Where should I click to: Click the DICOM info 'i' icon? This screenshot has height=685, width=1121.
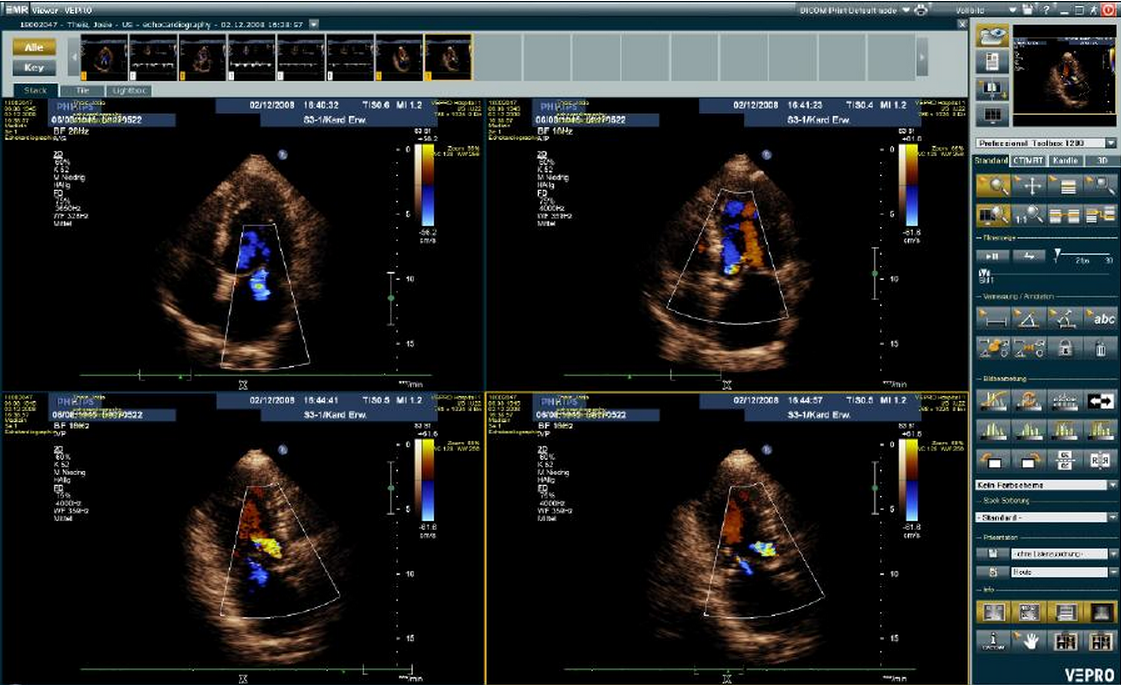993,641
